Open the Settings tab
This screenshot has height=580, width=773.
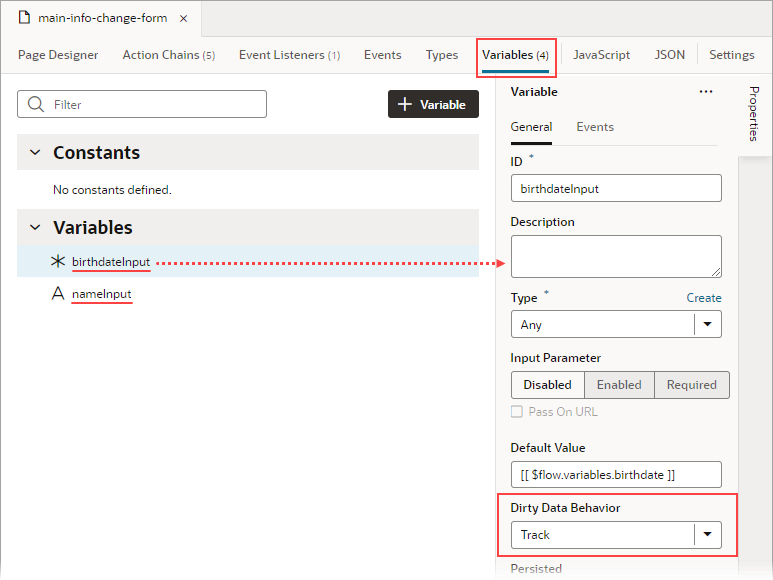(732, 55)
